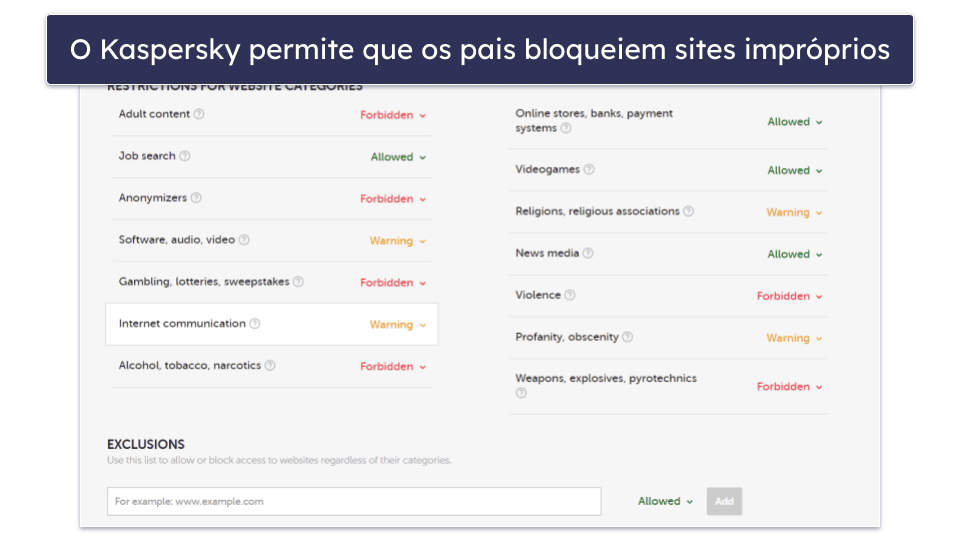Image resolution: width=960 pixels, height=540 pixels.
Task: Change Videogames Allowed setting
Action: coord(795,170)
